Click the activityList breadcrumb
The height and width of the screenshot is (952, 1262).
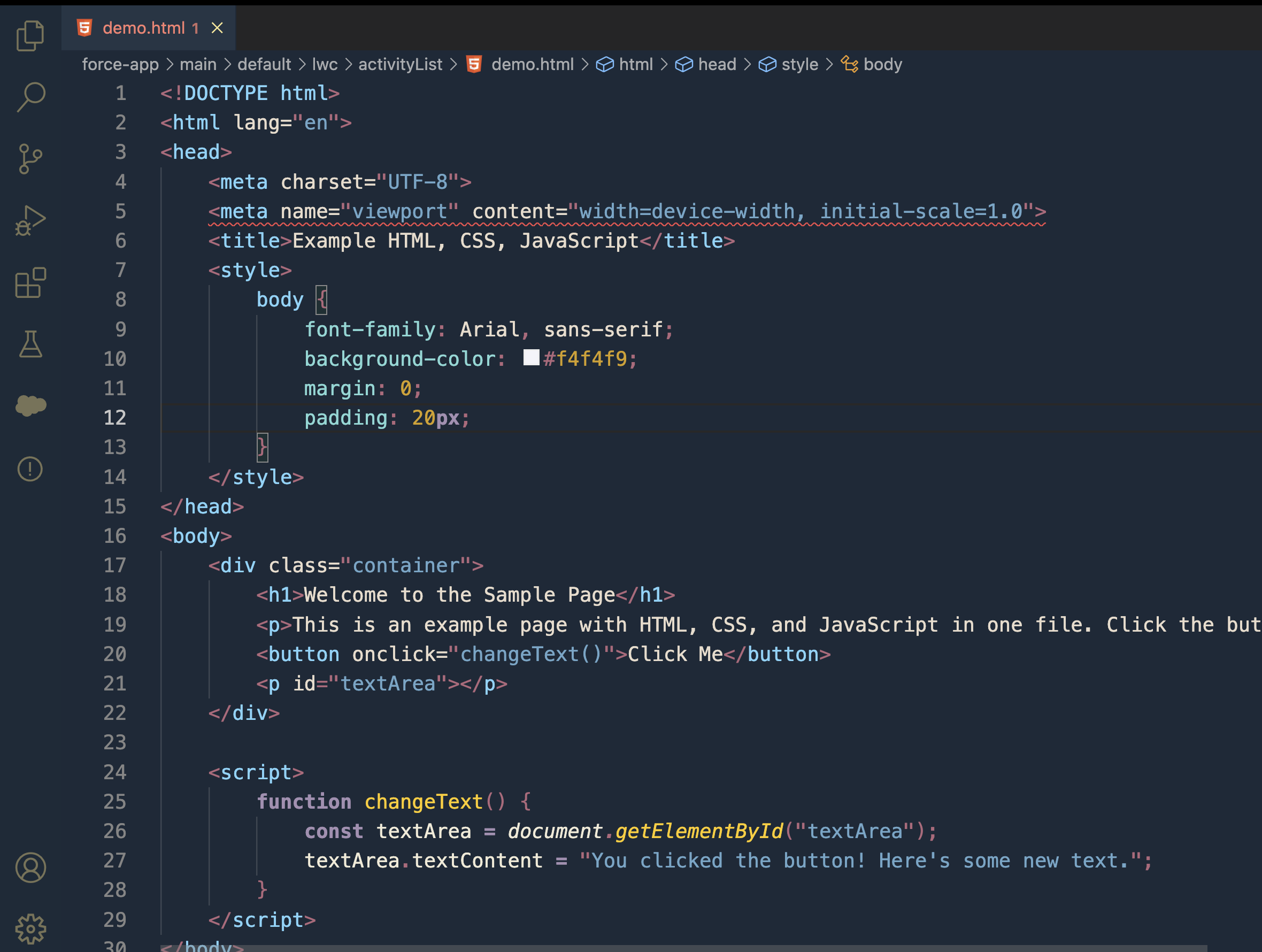(x=400, y=65)
